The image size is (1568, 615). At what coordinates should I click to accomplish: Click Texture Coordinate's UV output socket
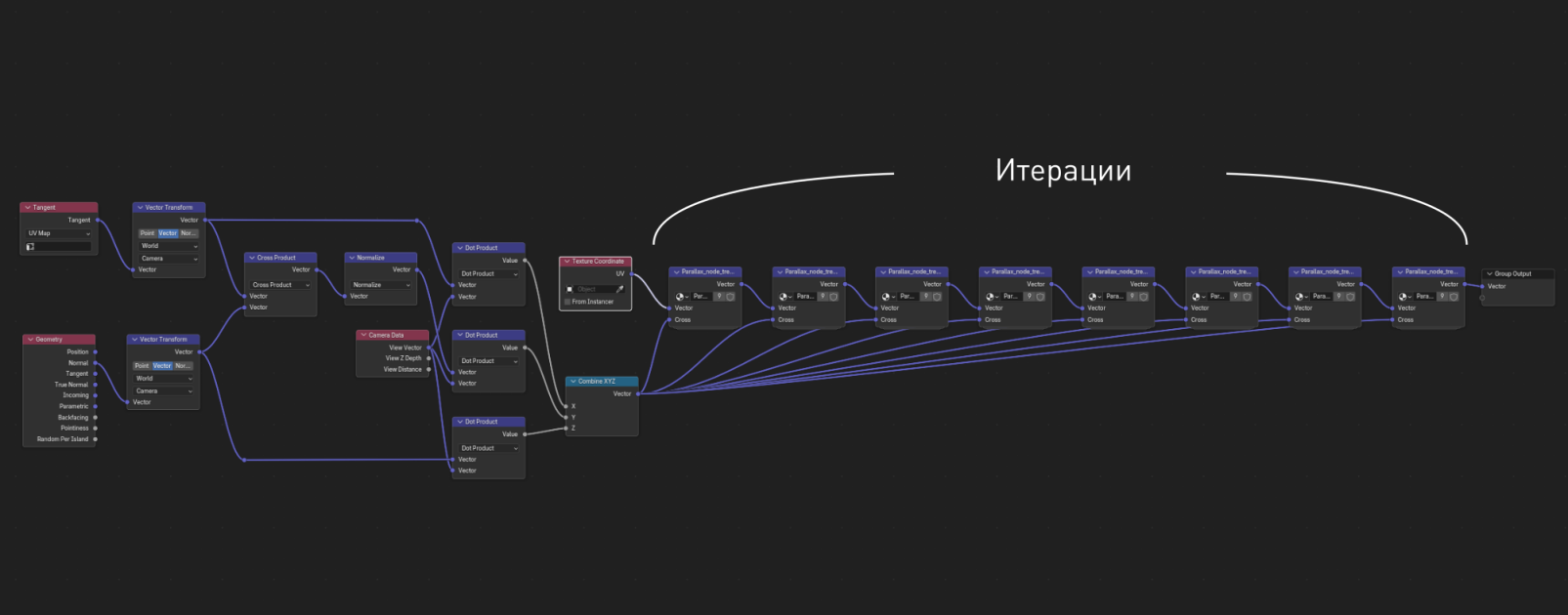point(632,273)
